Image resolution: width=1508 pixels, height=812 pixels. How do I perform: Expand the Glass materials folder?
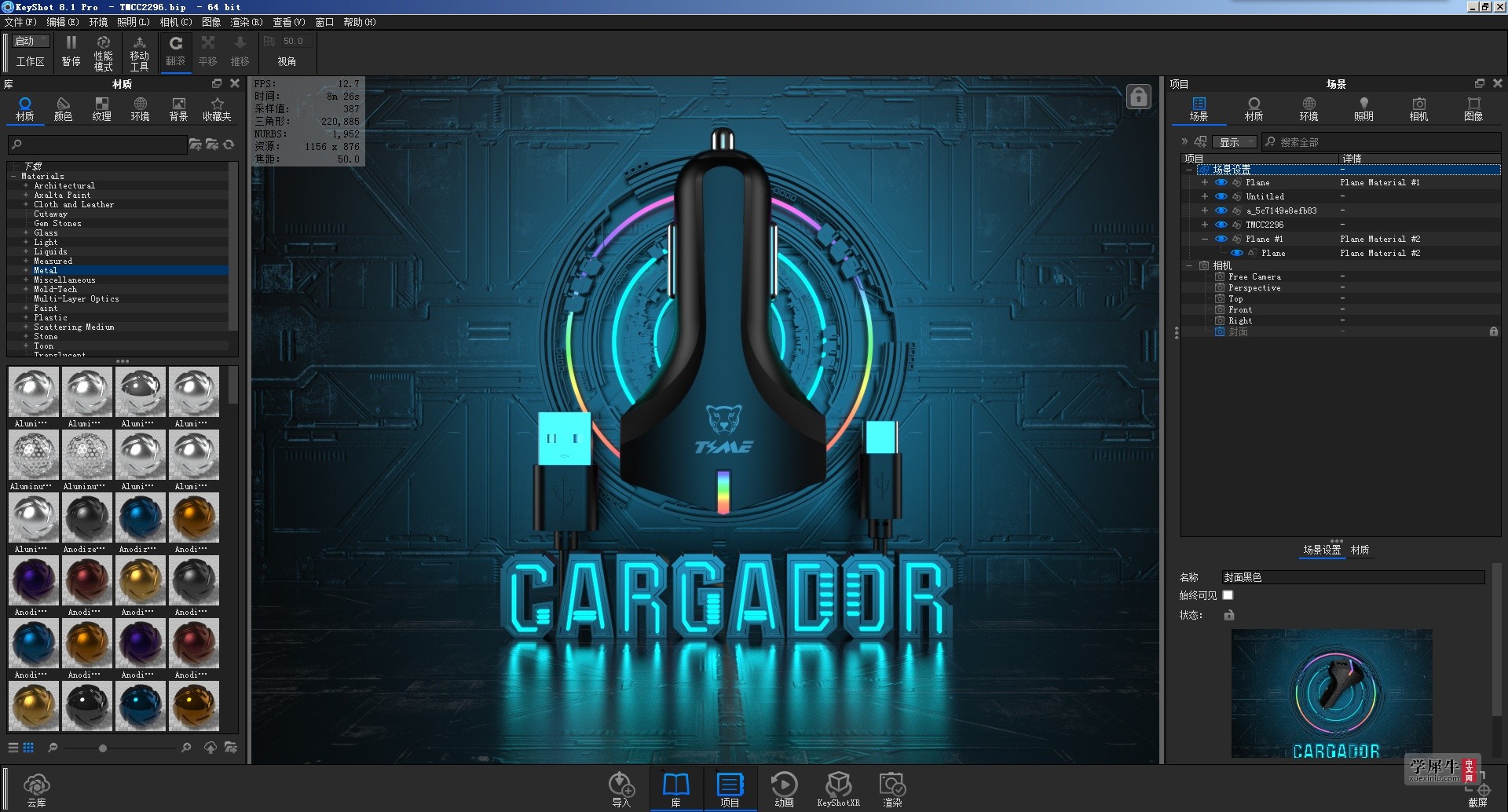26,232
